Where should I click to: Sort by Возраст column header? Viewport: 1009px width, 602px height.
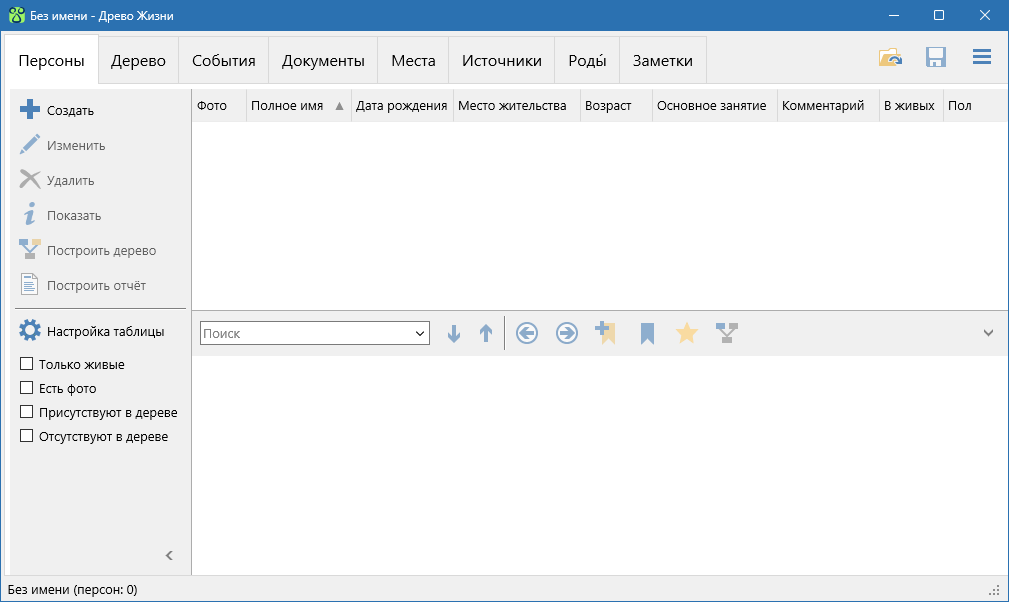pos(616,105)
